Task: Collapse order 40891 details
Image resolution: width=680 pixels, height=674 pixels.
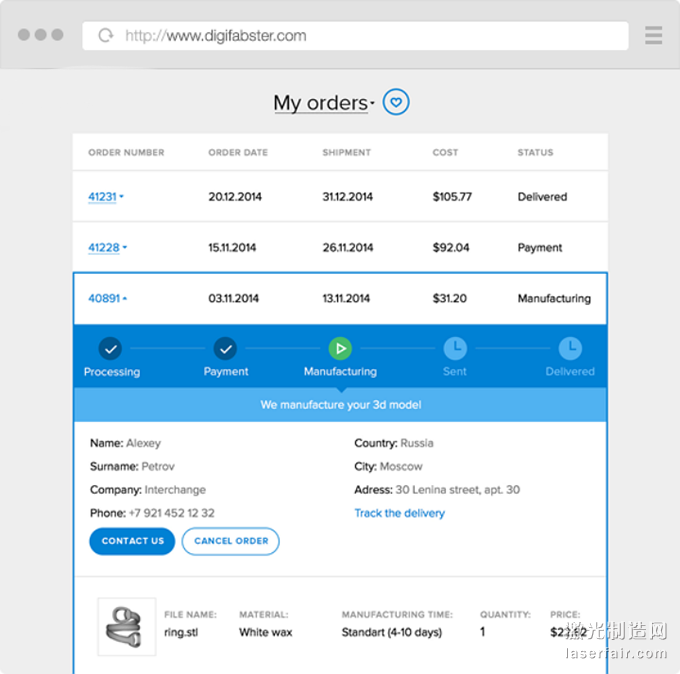Action: (x=107, y=298)
